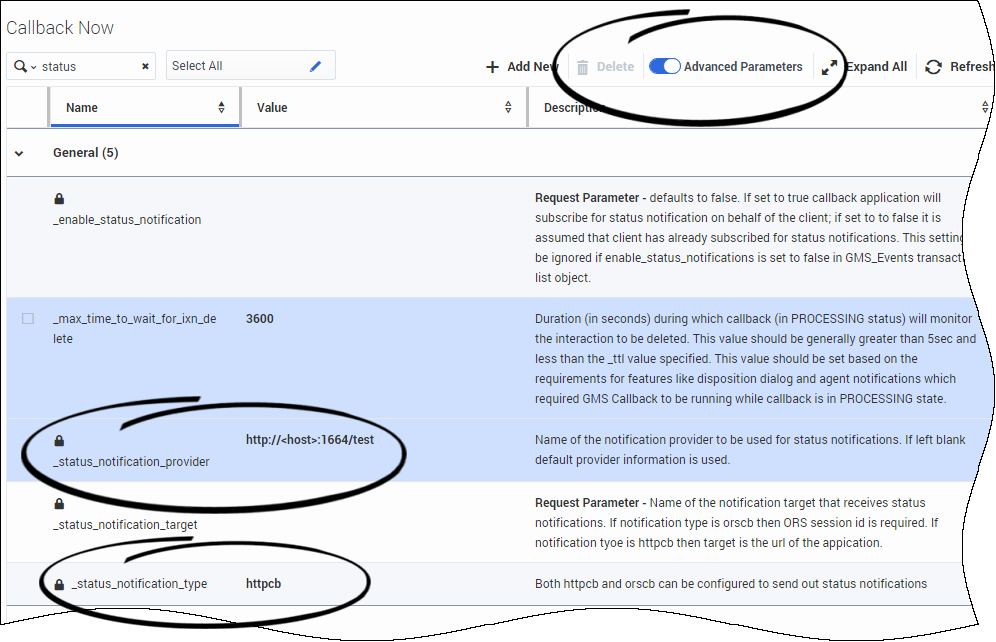Check the _max_time_to_wait_for_ixn_delete row checkbox
The height and width of the screenshot is (642, 996).
pyautogui.click(x=28, y=319)
